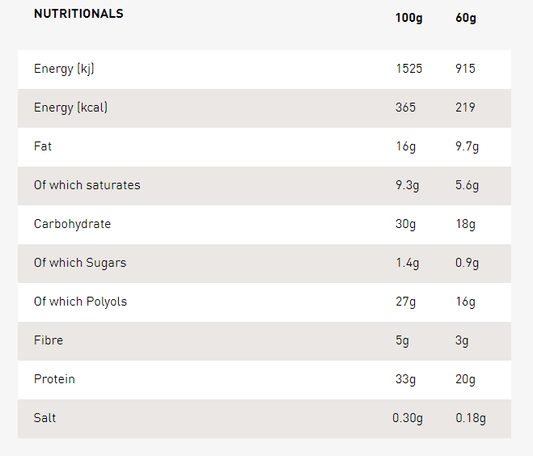The width and height of the screenshot is (533, 456).
Task: Select the Protein row label
Action: tap(54, 379)
